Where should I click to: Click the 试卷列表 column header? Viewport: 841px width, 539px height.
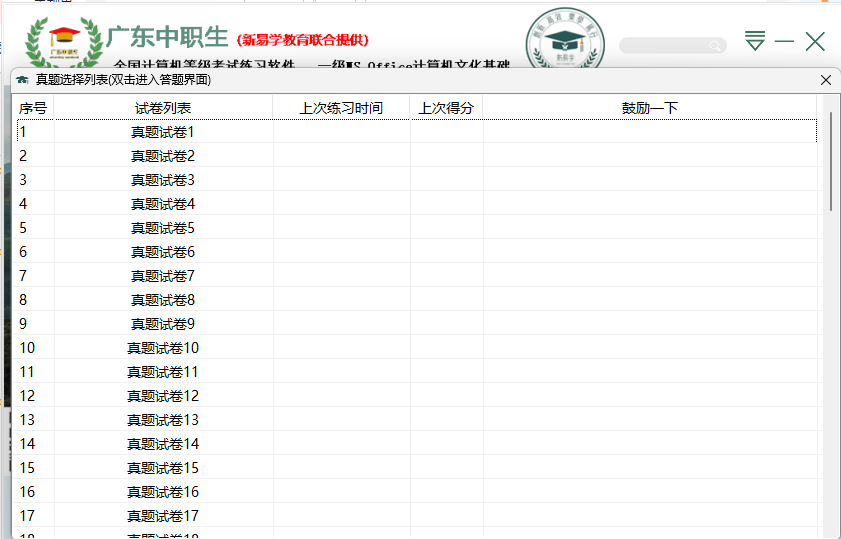[163, 108]
